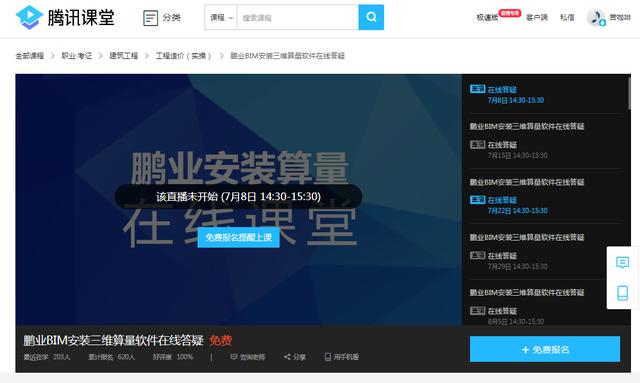Click the chat feedback icon on right sidebar
The height and width of the screenshot is (383, 640).
[x=622, y=262]
